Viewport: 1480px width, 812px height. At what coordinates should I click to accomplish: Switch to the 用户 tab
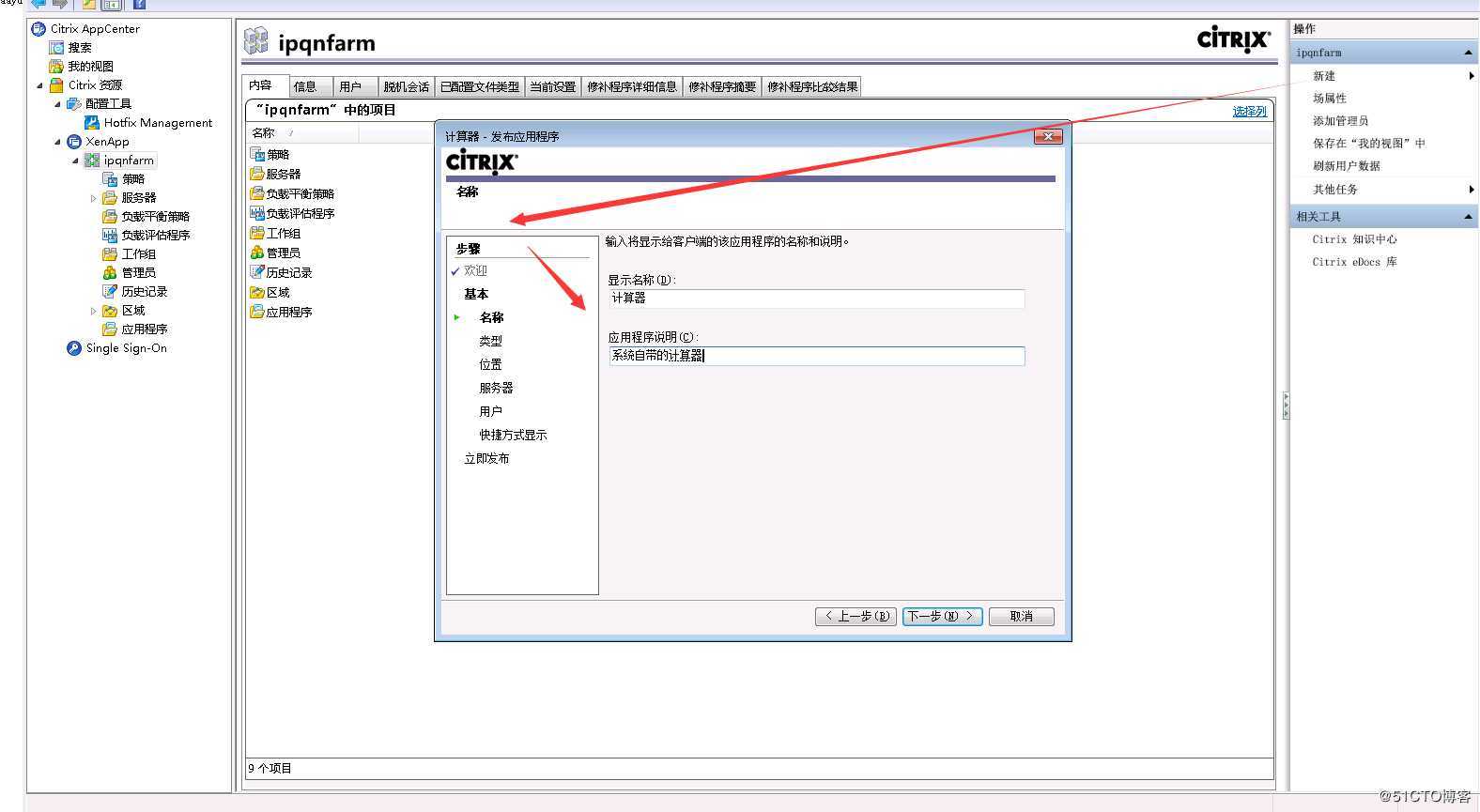click(355, 86)
